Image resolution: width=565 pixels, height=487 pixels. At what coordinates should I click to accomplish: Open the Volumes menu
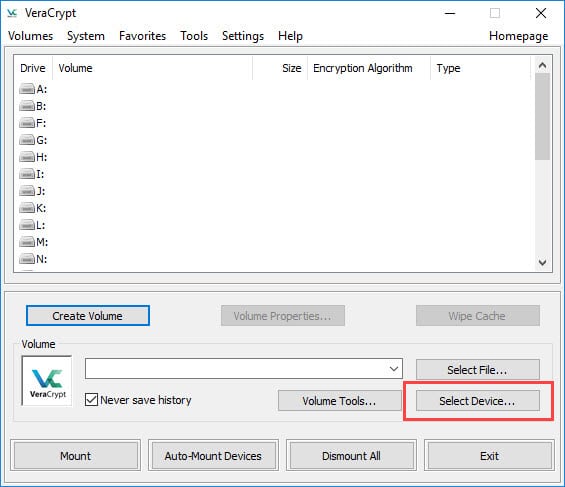click(31, 36)
